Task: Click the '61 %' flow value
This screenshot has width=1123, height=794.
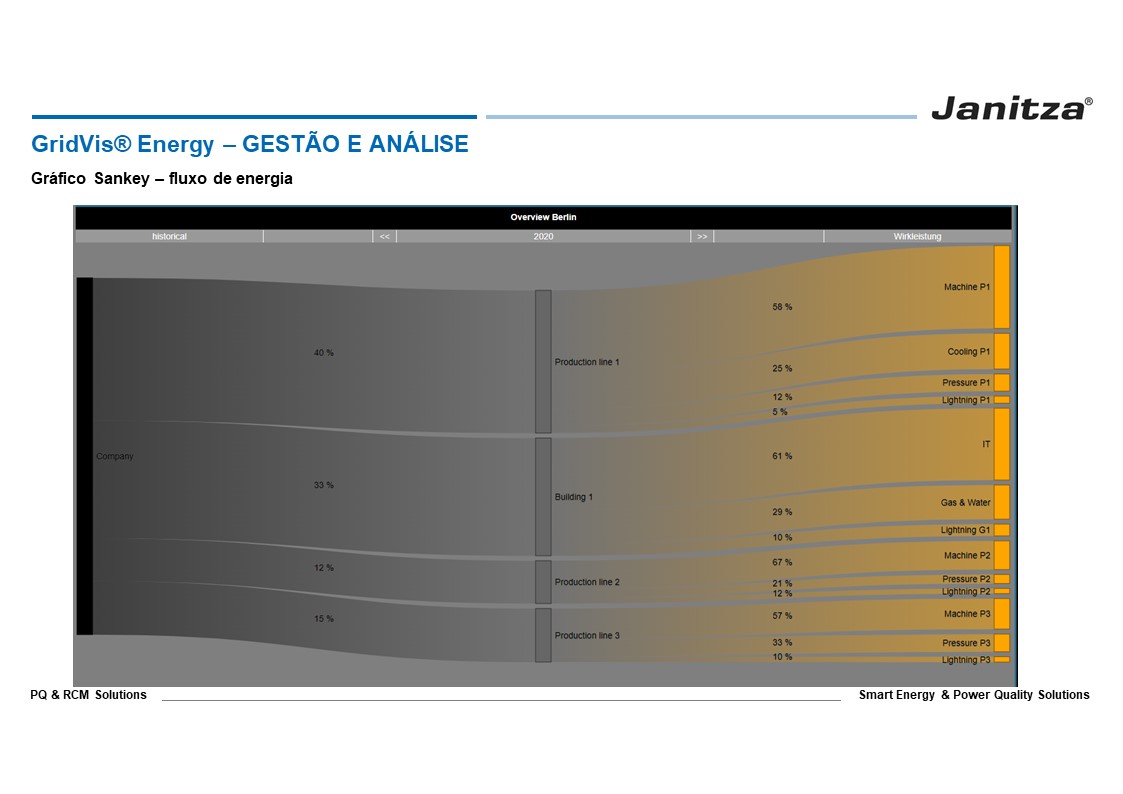Action: pyautogui.click(x=782, y=456)
